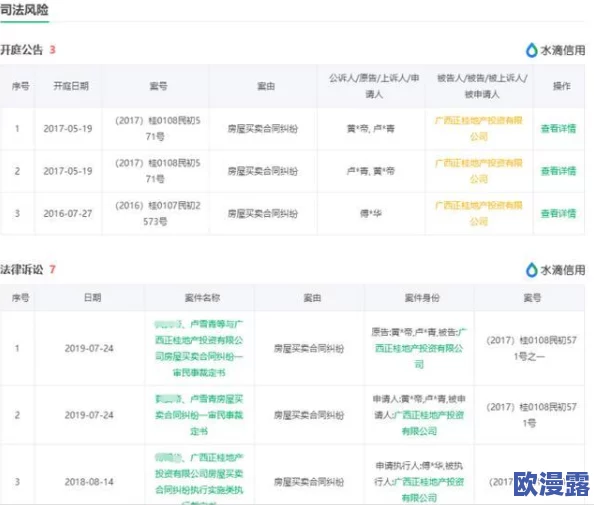Screen dimensions: 594x505
Task: Select case number (2016) 桂0107民初2573号
Action: click(158, 213)
